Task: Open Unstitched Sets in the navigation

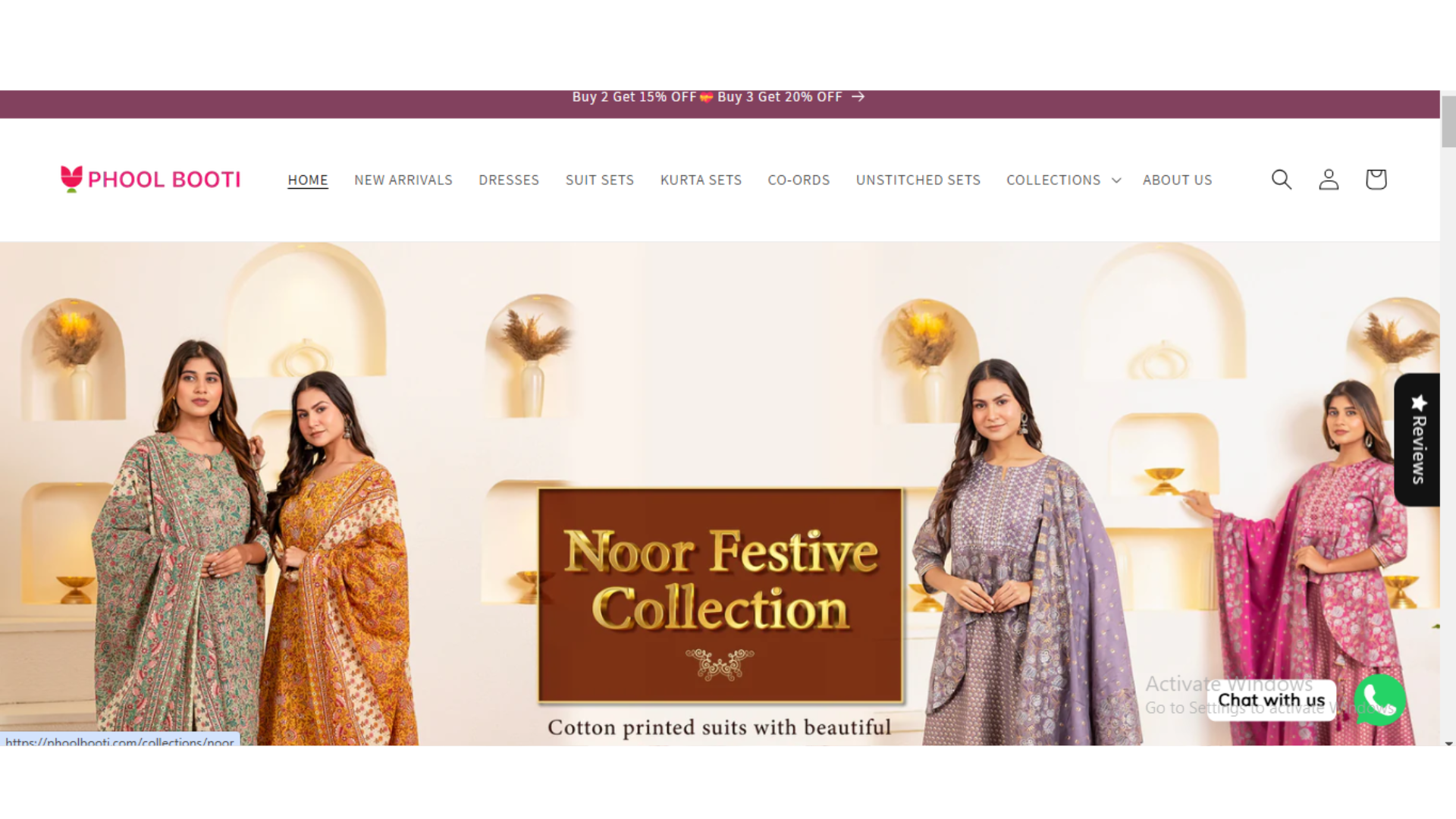Action: click(918, 180)
